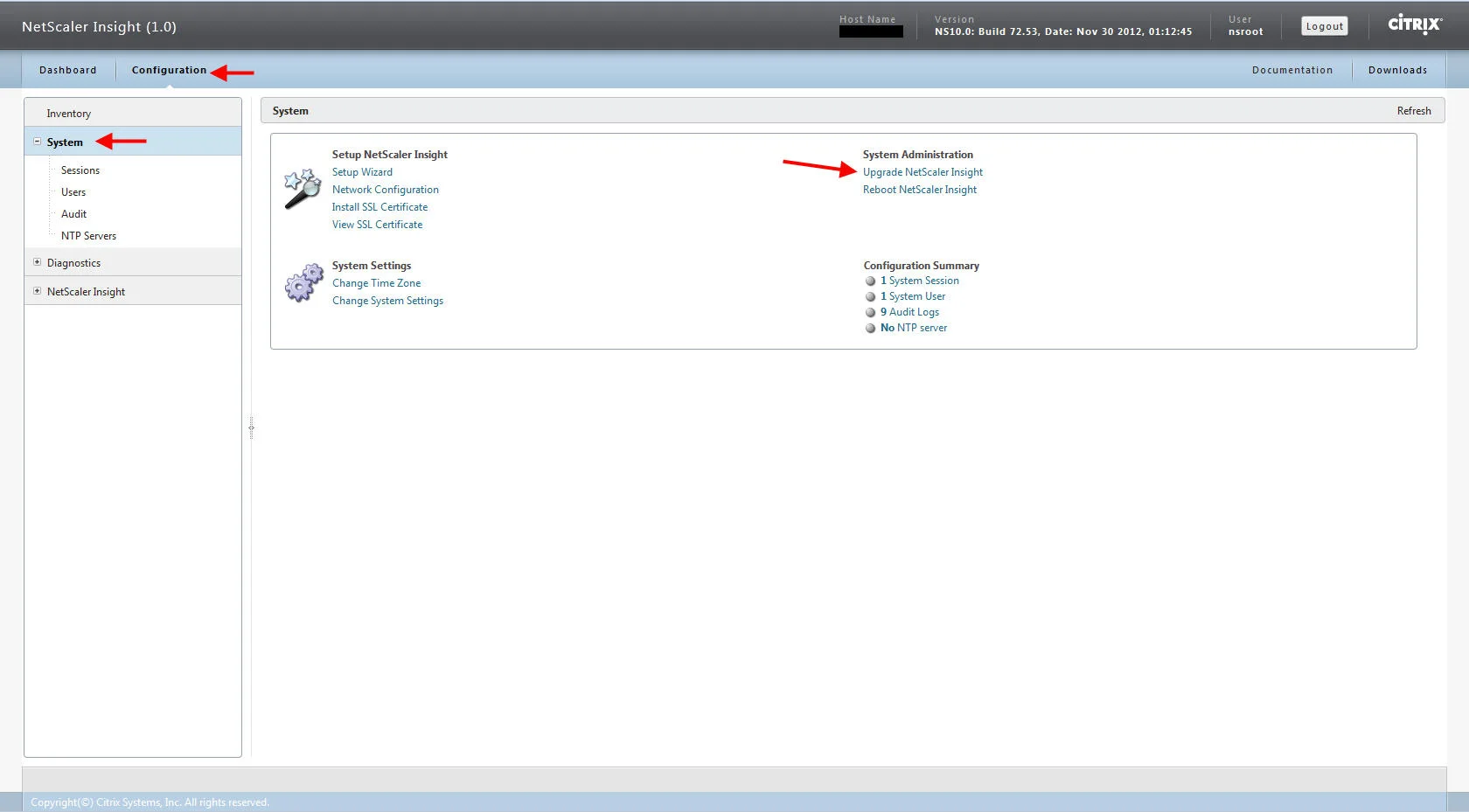
Task: Select the NetScaler Insight sidebar label
Action: tap(86, 292)
